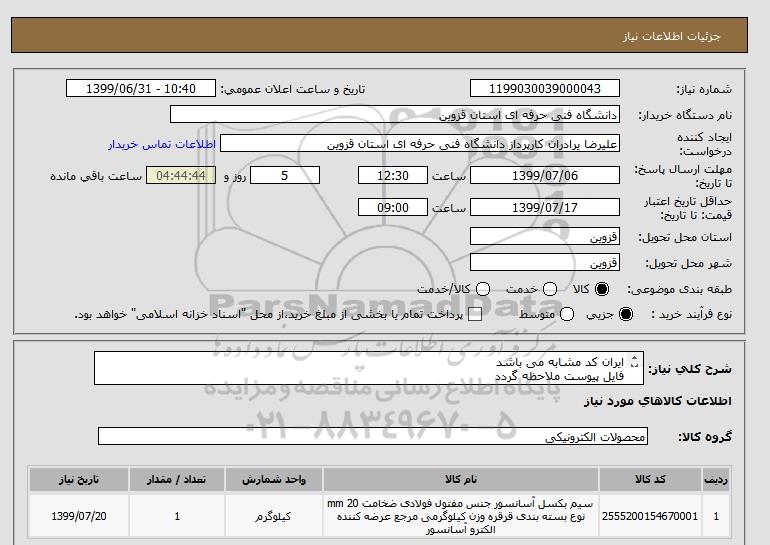This screenshot has width=770, height=545.
Task: Click the public announcement date-time field
Action: (x=141, y=88)
